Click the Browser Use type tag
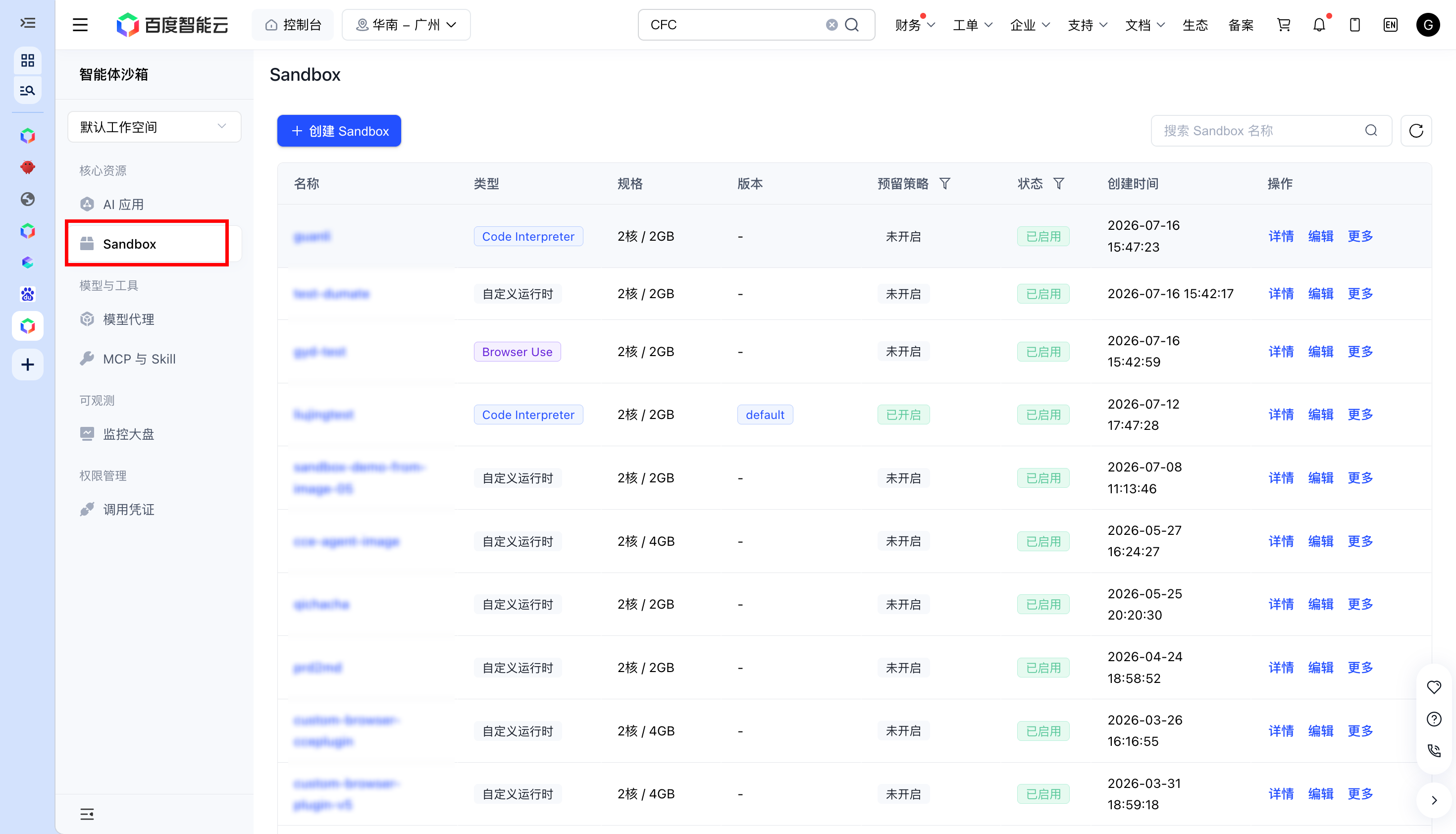Screen dimensions: 1456x834 (517, 351)
